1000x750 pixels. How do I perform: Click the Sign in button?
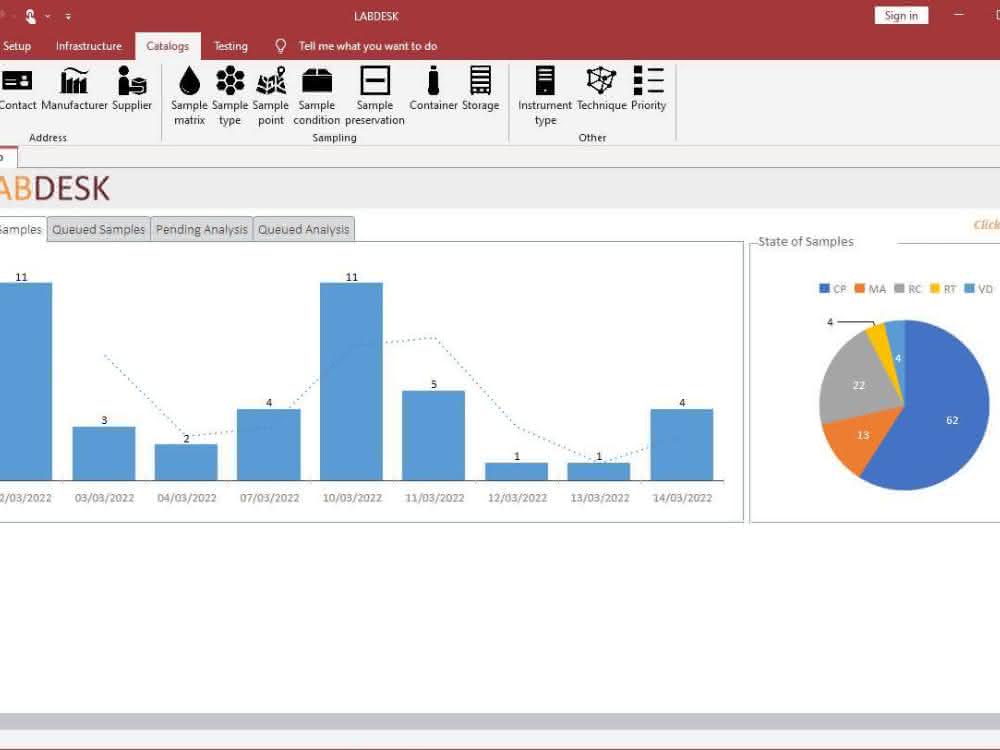(901, 16)
